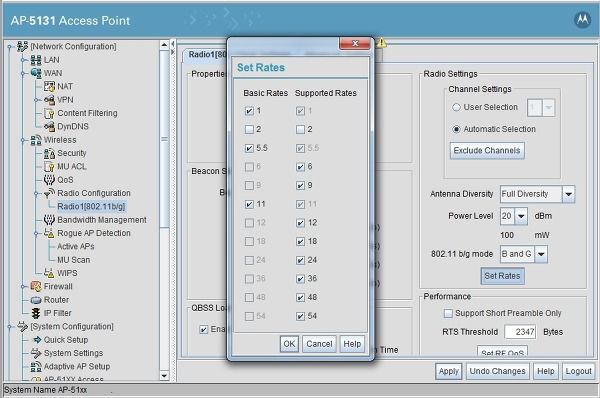
Task: Open Bandwidth Management in tree
Action: tap(102, 220)
